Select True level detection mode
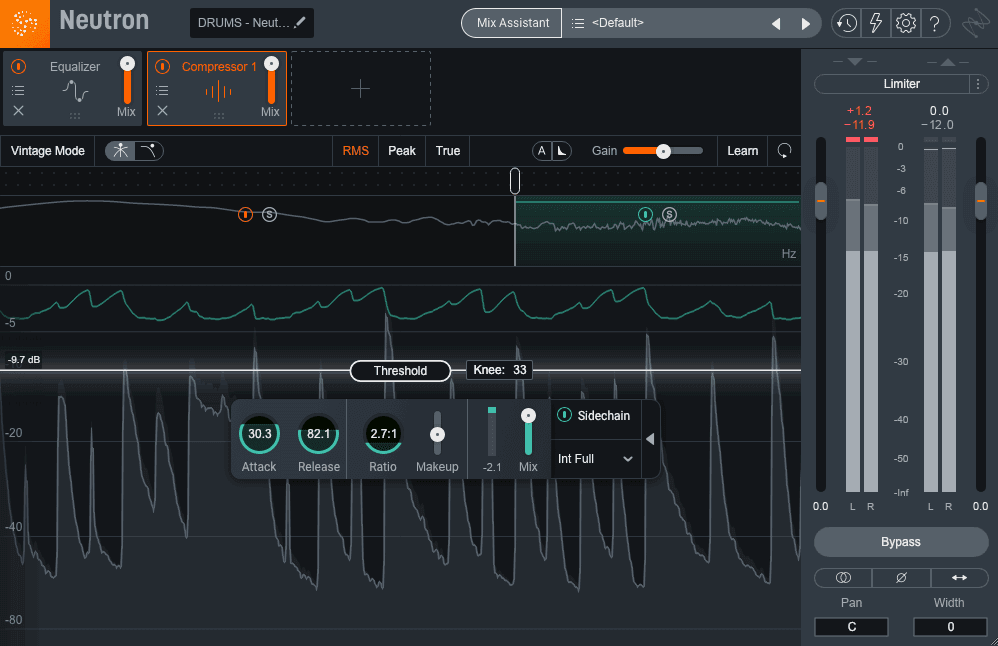This screenshot has width=998, height=646. (447, 151)
